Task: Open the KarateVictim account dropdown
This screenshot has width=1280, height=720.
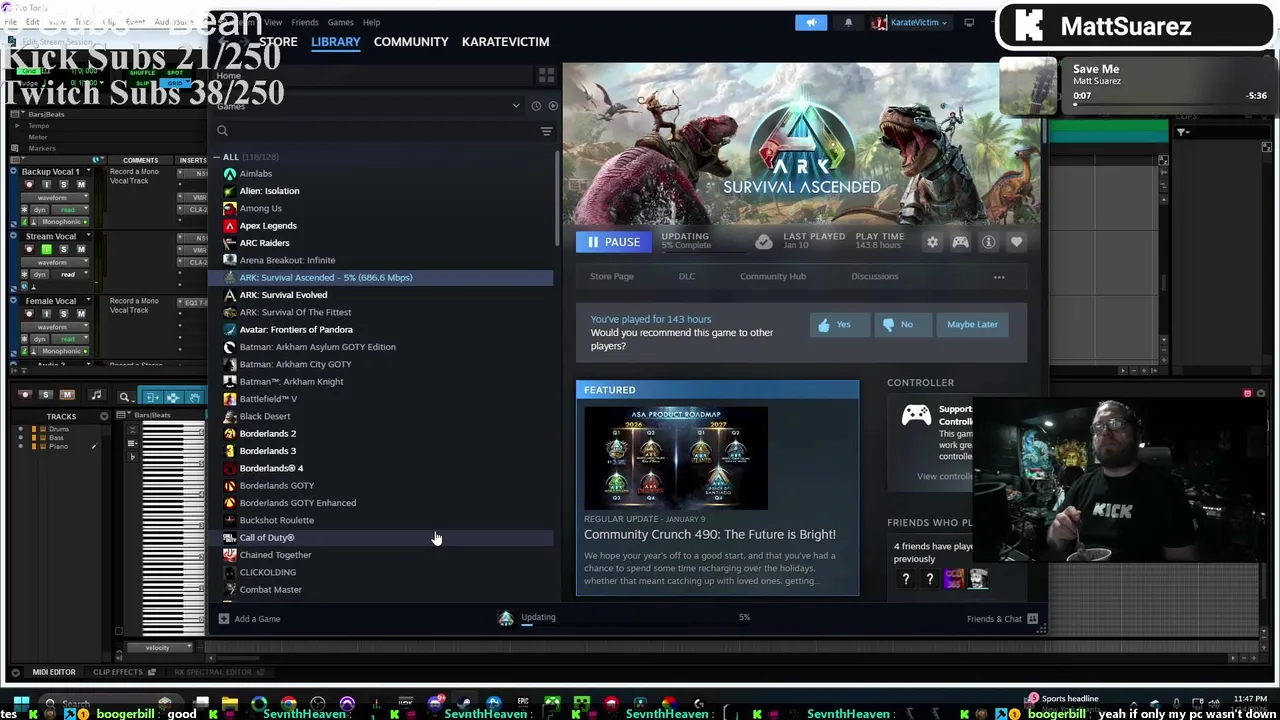Action: [909, 22]
